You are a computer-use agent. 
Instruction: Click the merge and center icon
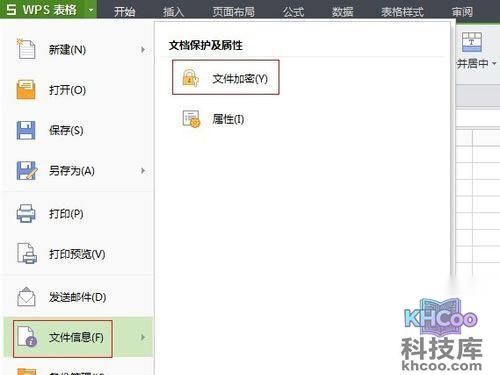[472, 42]
